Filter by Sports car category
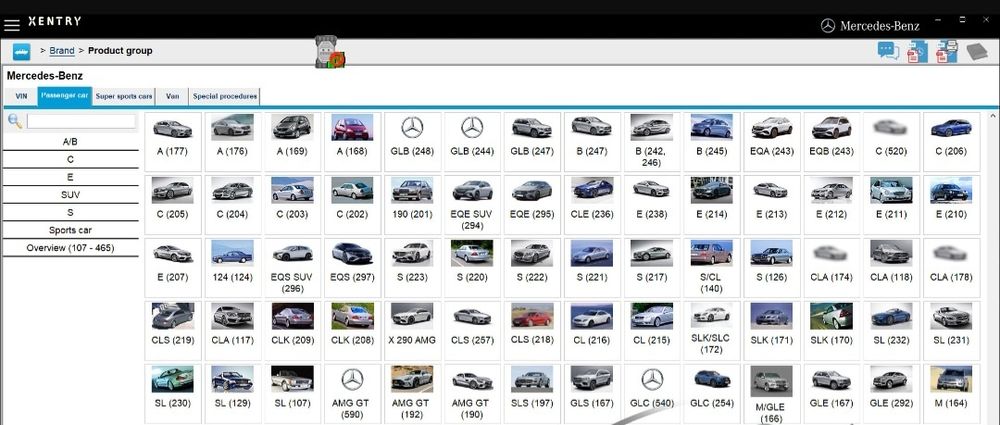1000x425 pixels. coord(70,230)
